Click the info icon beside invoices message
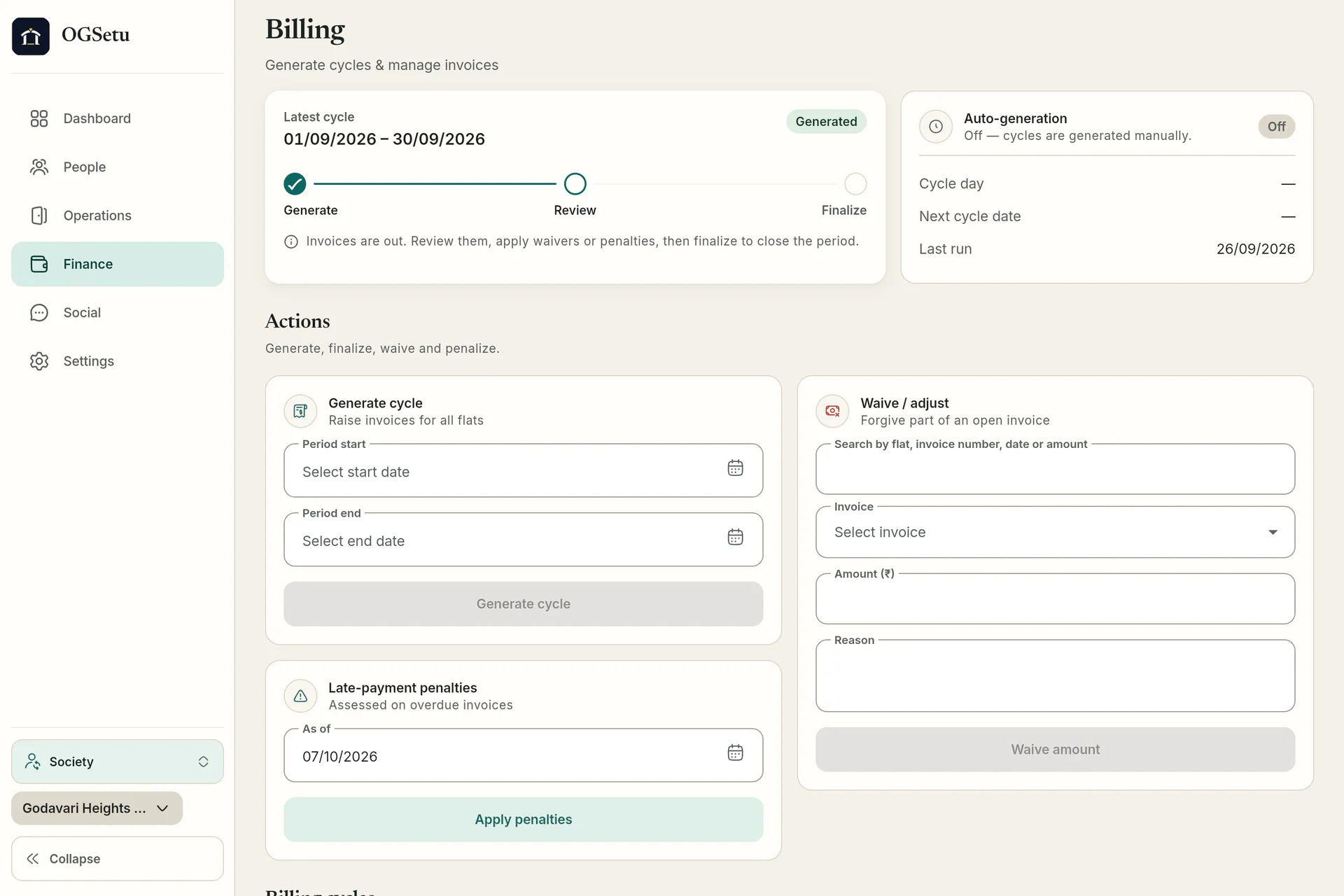This screenshot has width=1344, height=896. [x=291, y=242]
